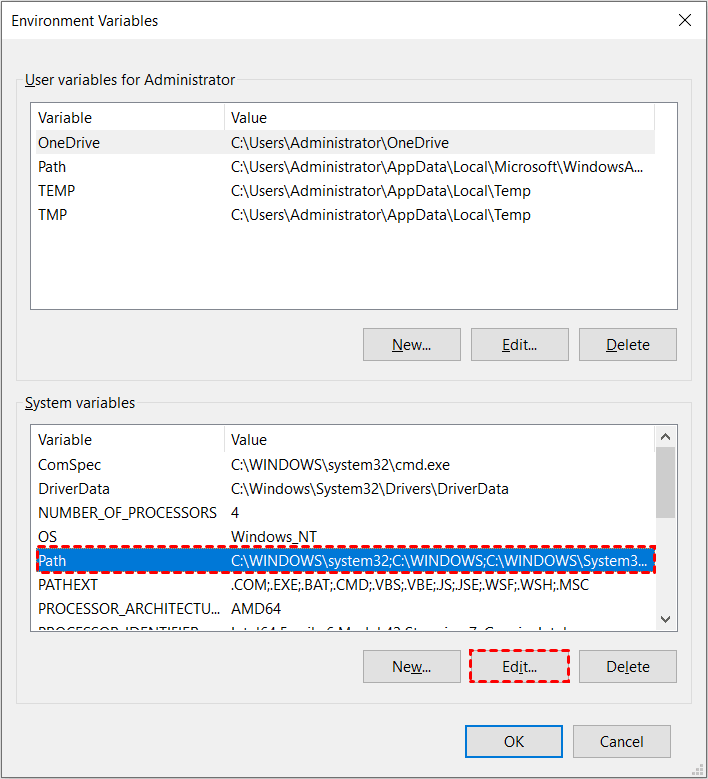Click the system variables scrollbar thumb
The image size is (708, 779).
pos(665,480)
